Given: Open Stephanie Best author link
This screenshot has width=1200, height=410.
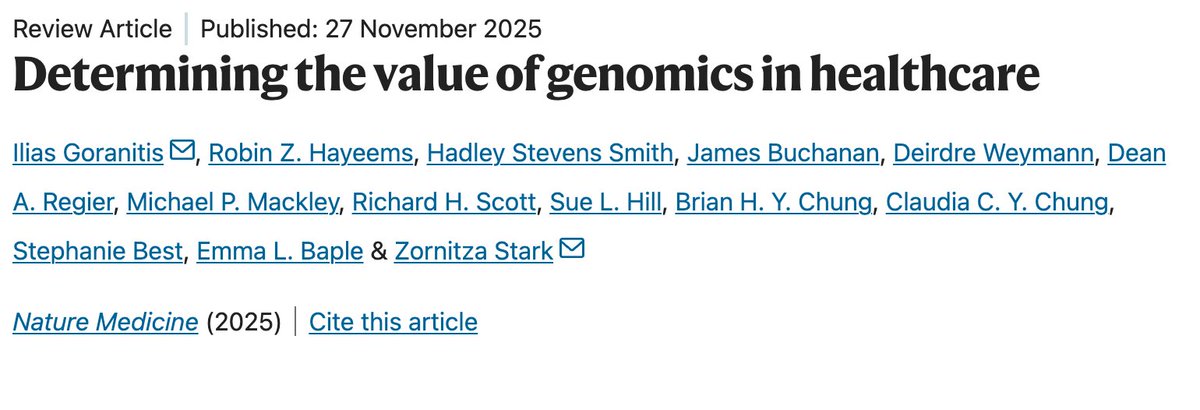Looking at the screenshot, I should (98, 252).
